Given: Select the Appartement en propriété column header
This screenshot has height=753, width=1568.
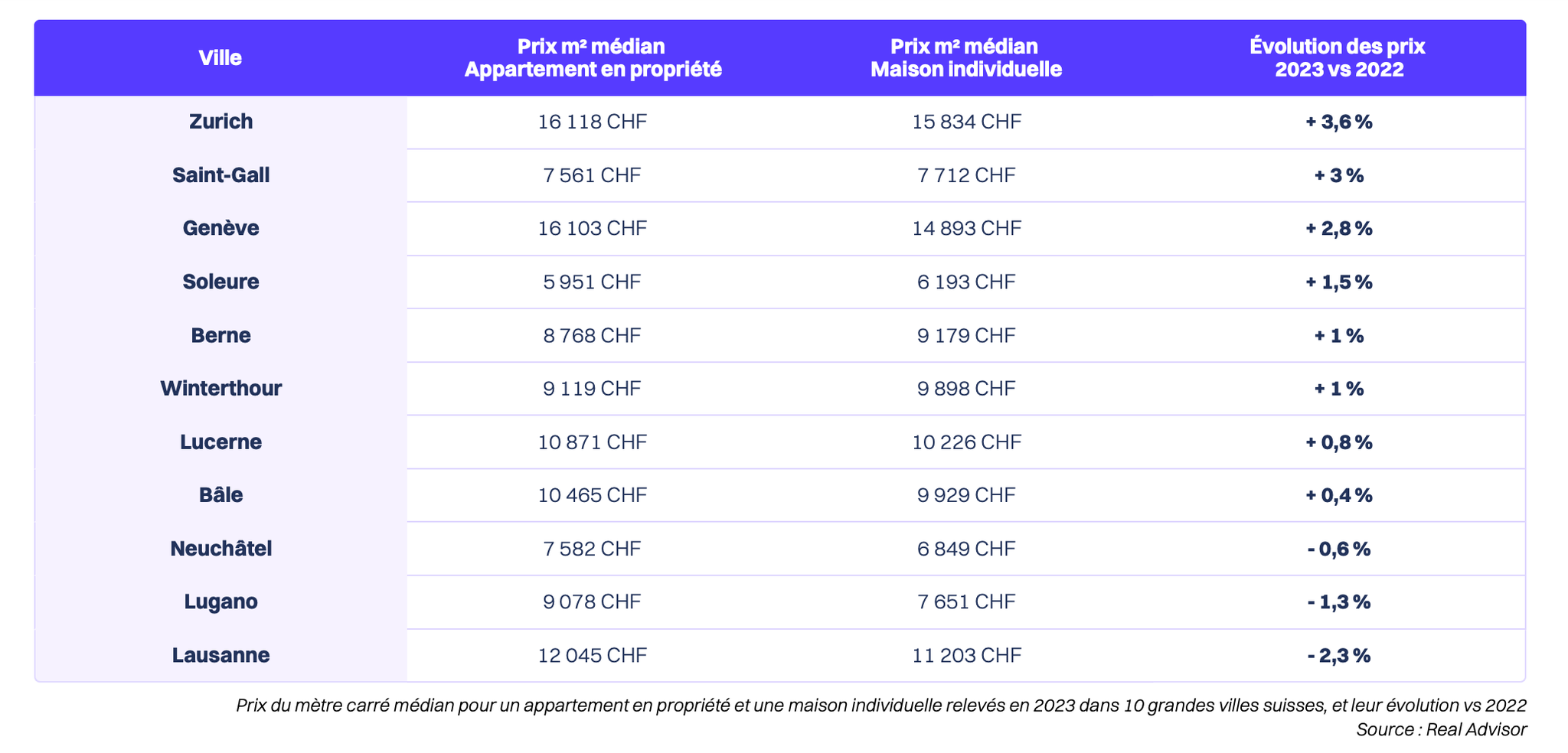Looking at the screenshot, I should click(593, 58).
